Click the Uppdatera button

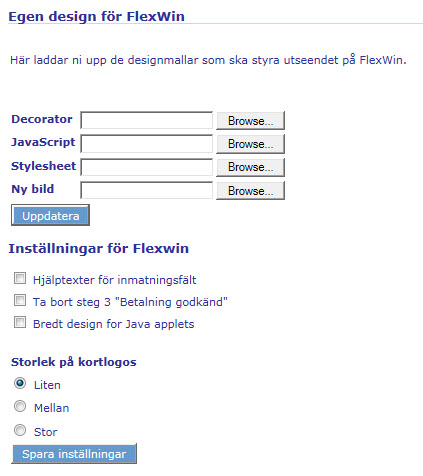50,215
